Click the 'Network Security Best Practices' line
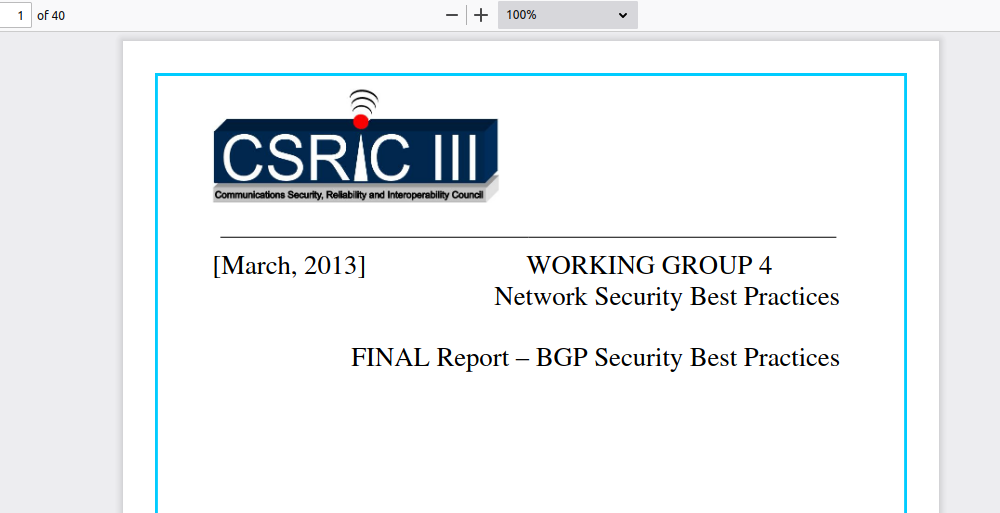 [666, 297]
